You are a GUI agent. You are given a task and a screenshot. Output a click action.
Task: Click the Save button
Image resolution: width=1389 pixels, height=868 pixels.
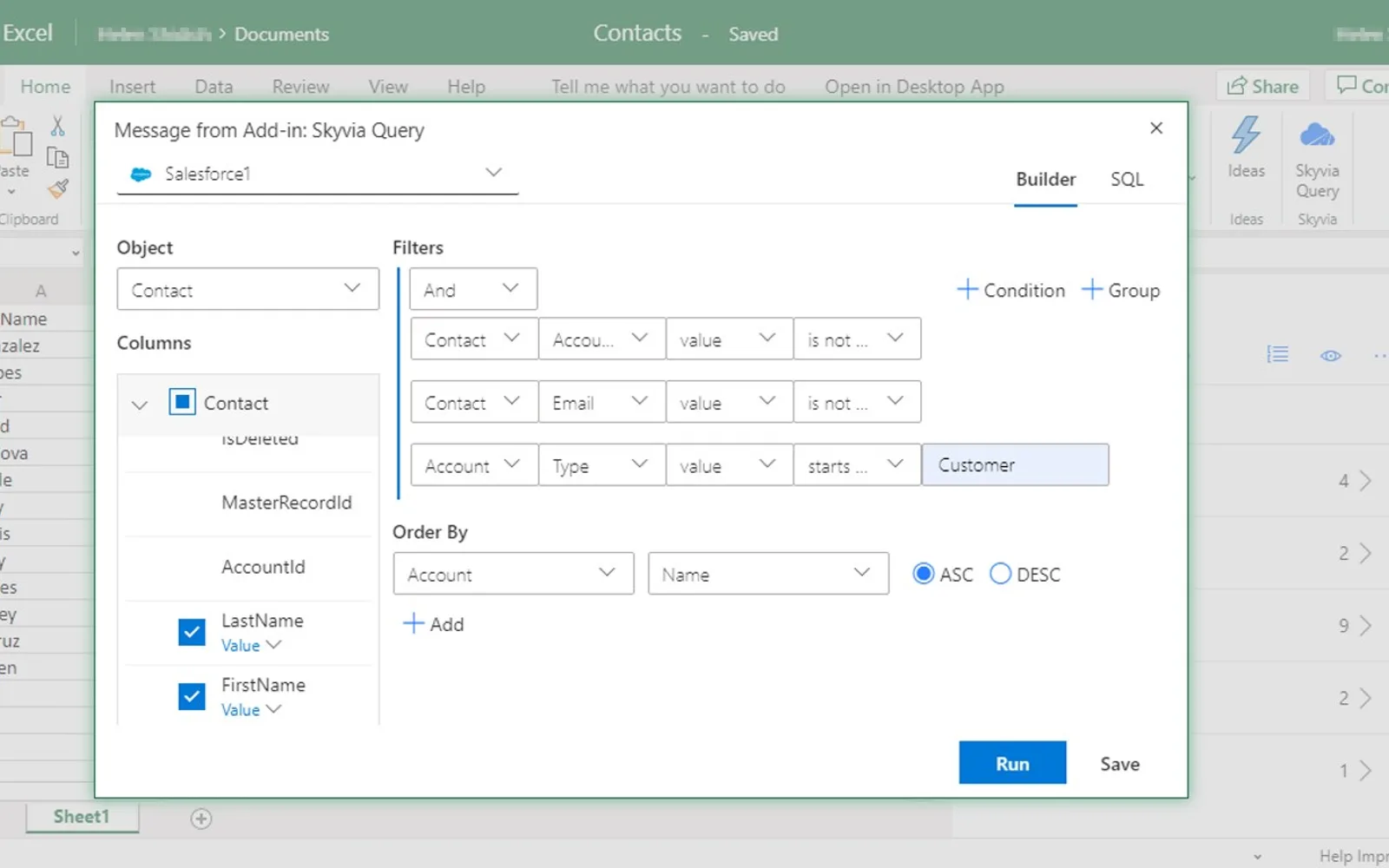click(x=1120, y=764)
